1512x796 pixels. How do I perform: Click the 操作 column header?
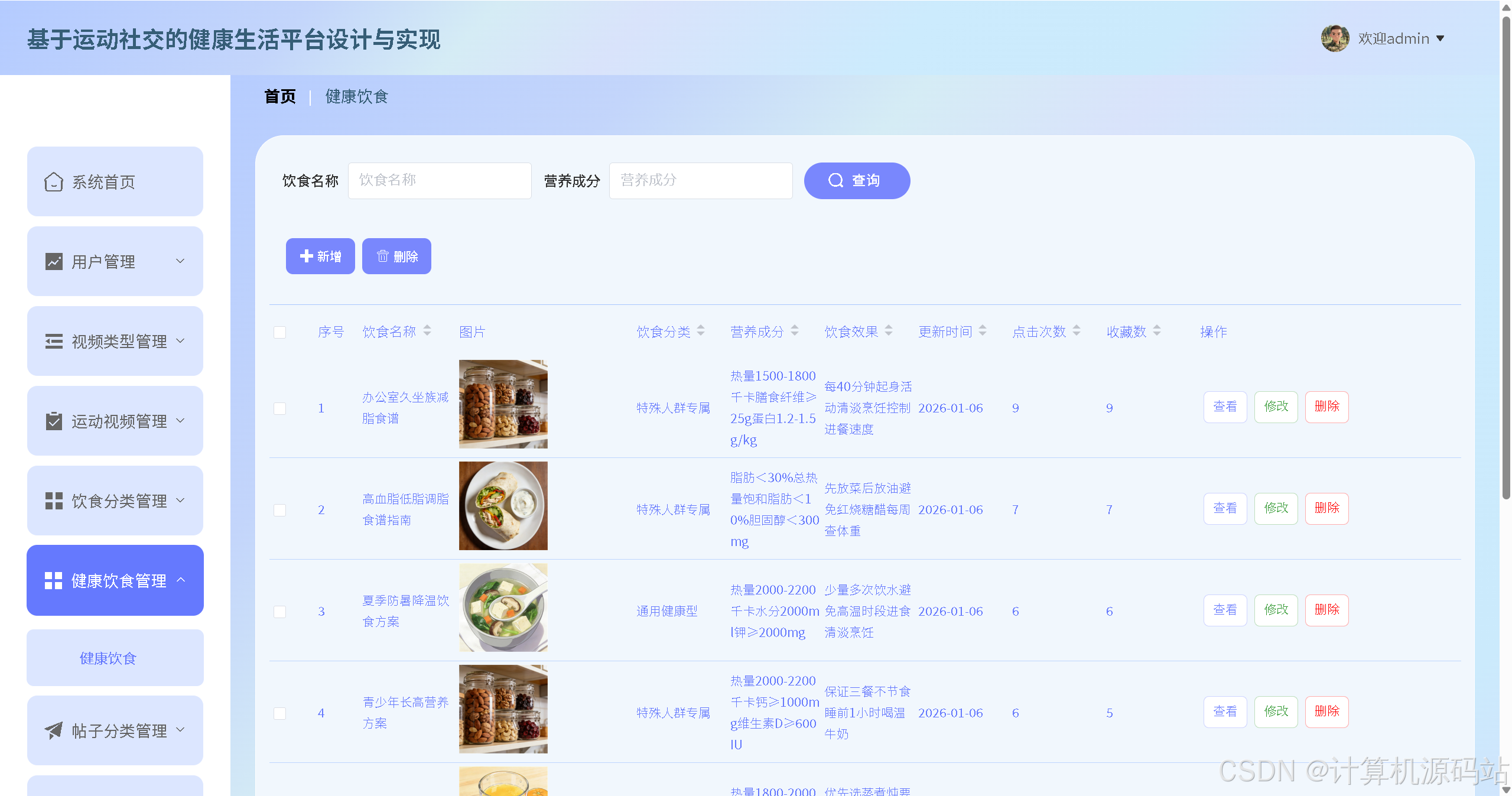(1214, 332)
